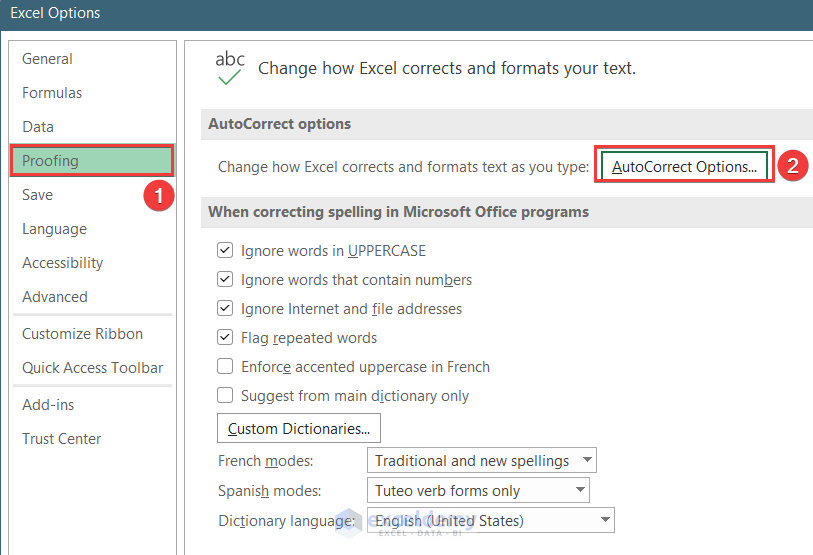The width and height of the screenshot is (813, 555).
Task: Uncheck Ignore words that contain numbers
Action: pyautogui.click(x=225, y=280)
